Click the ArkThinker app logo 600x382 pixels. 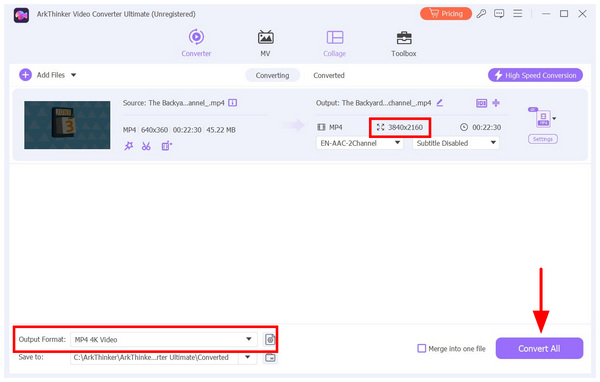tap(21, 15)
